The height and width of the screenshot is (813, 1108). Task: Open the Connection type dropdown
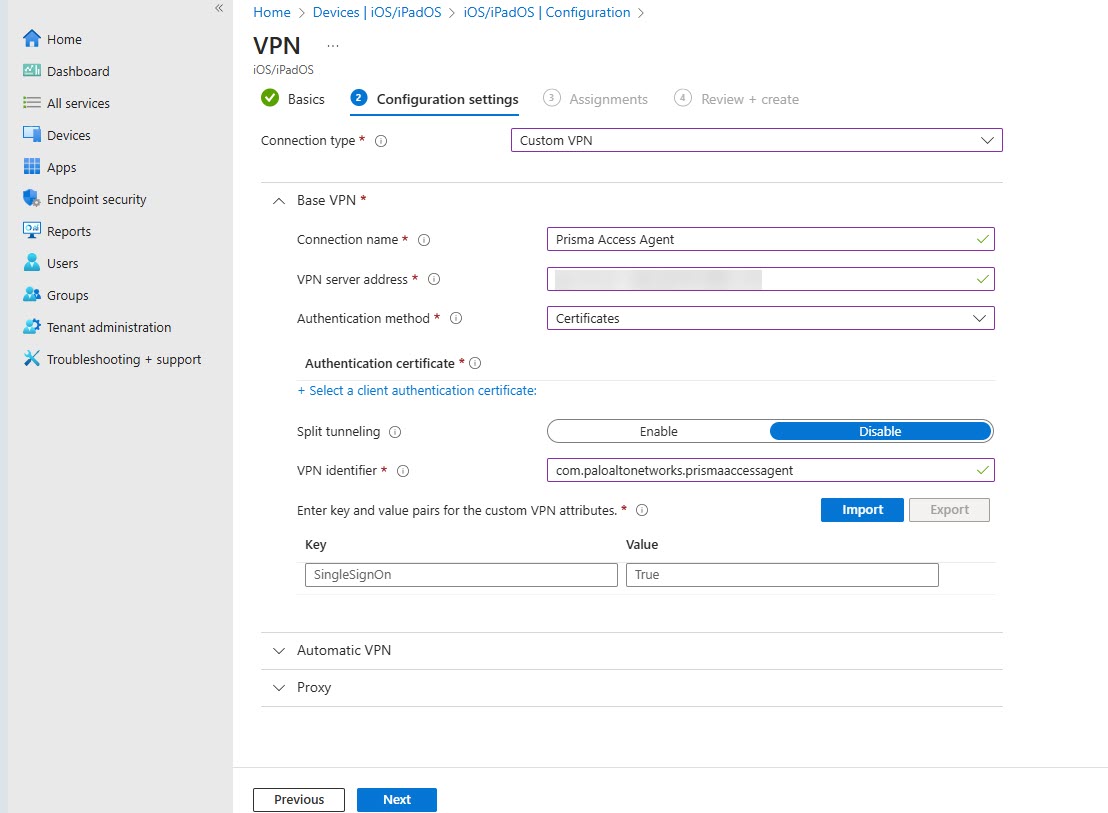pyautogui.click(x=756, y=141)
